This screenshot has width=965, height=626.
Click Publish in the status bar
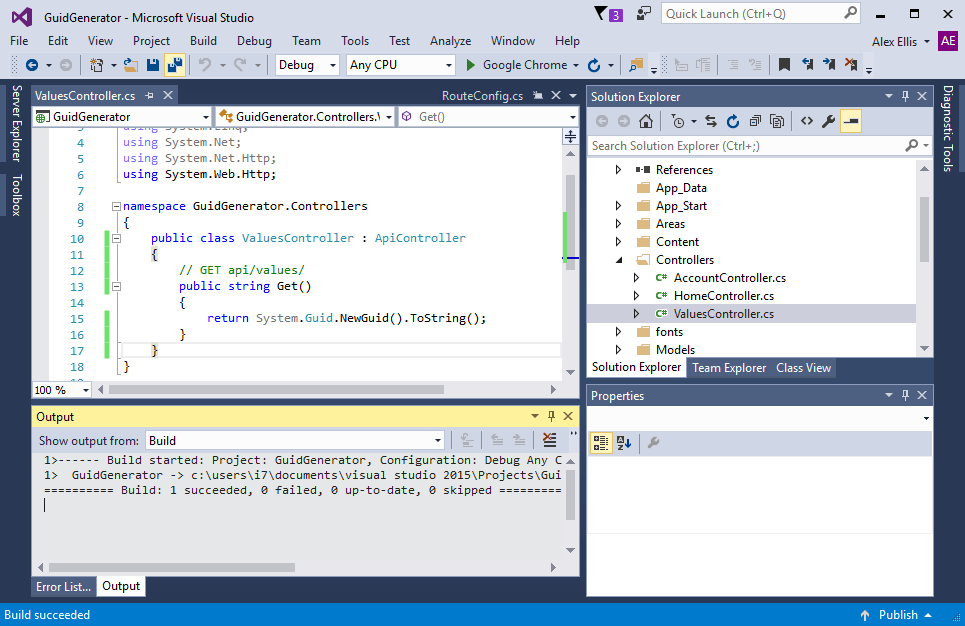coord(897,614)
